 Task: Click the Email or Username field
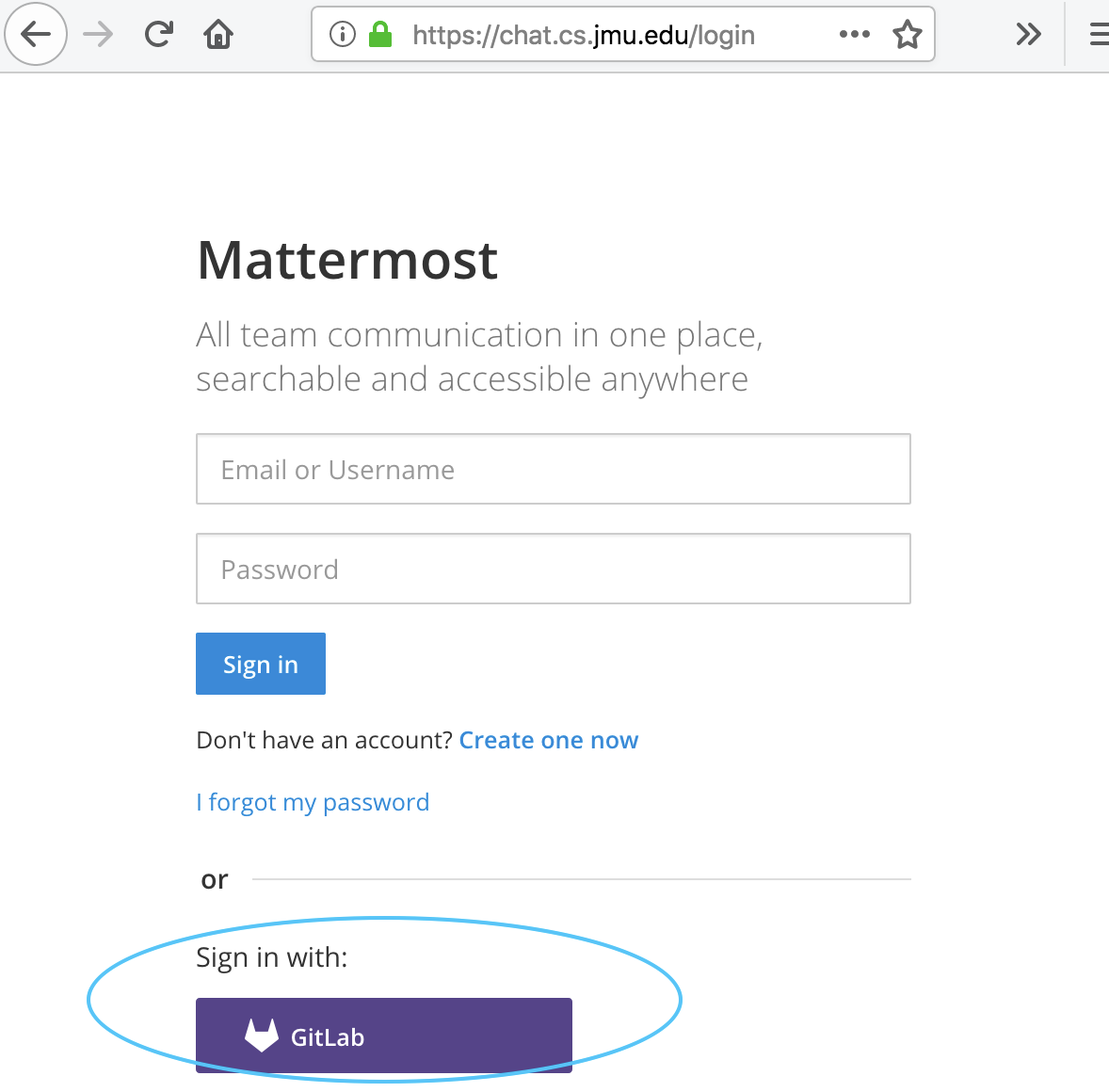[x=553, y=469]
